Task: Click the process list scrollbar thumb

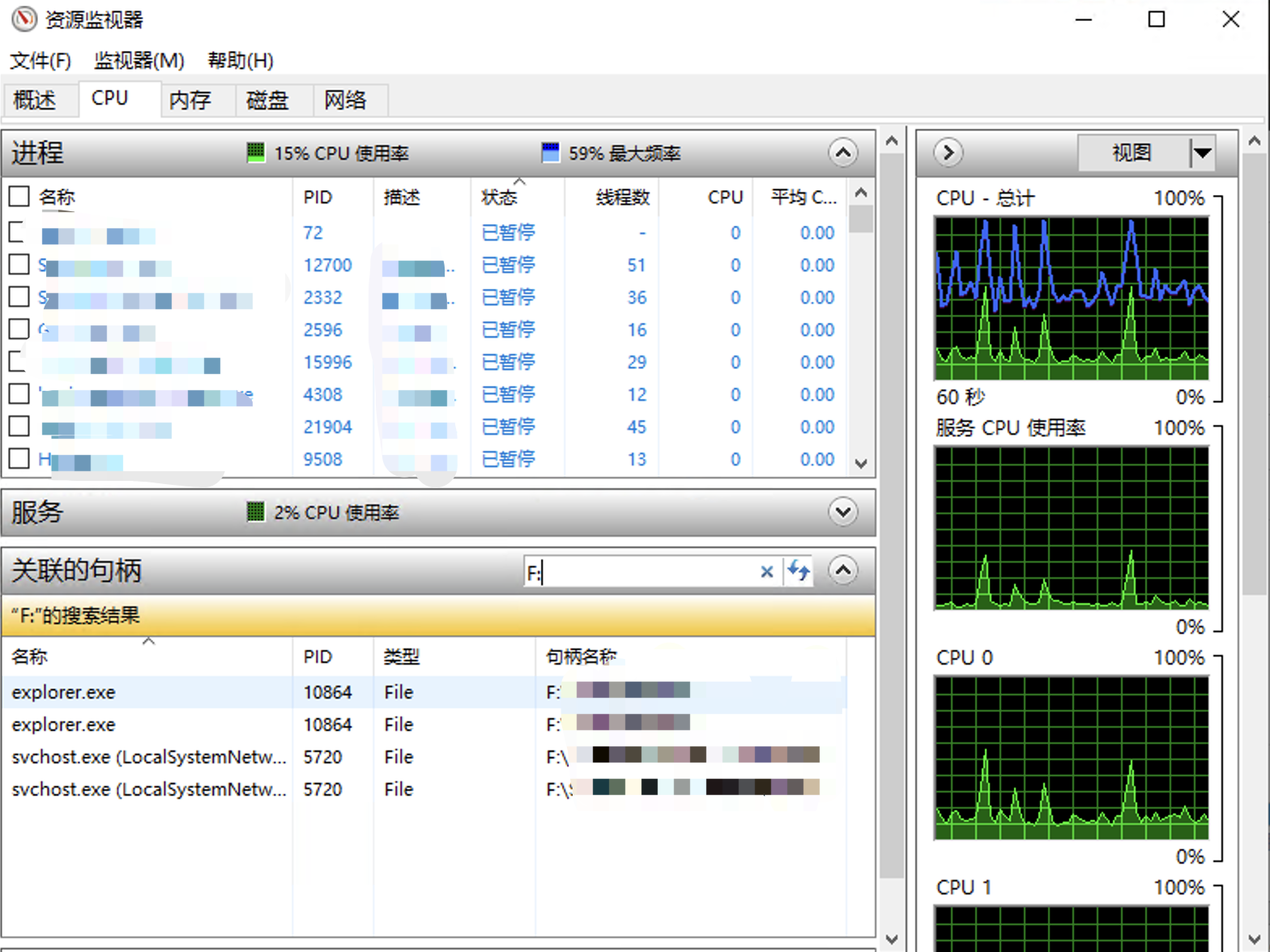Action: click(x=861, y=220)
